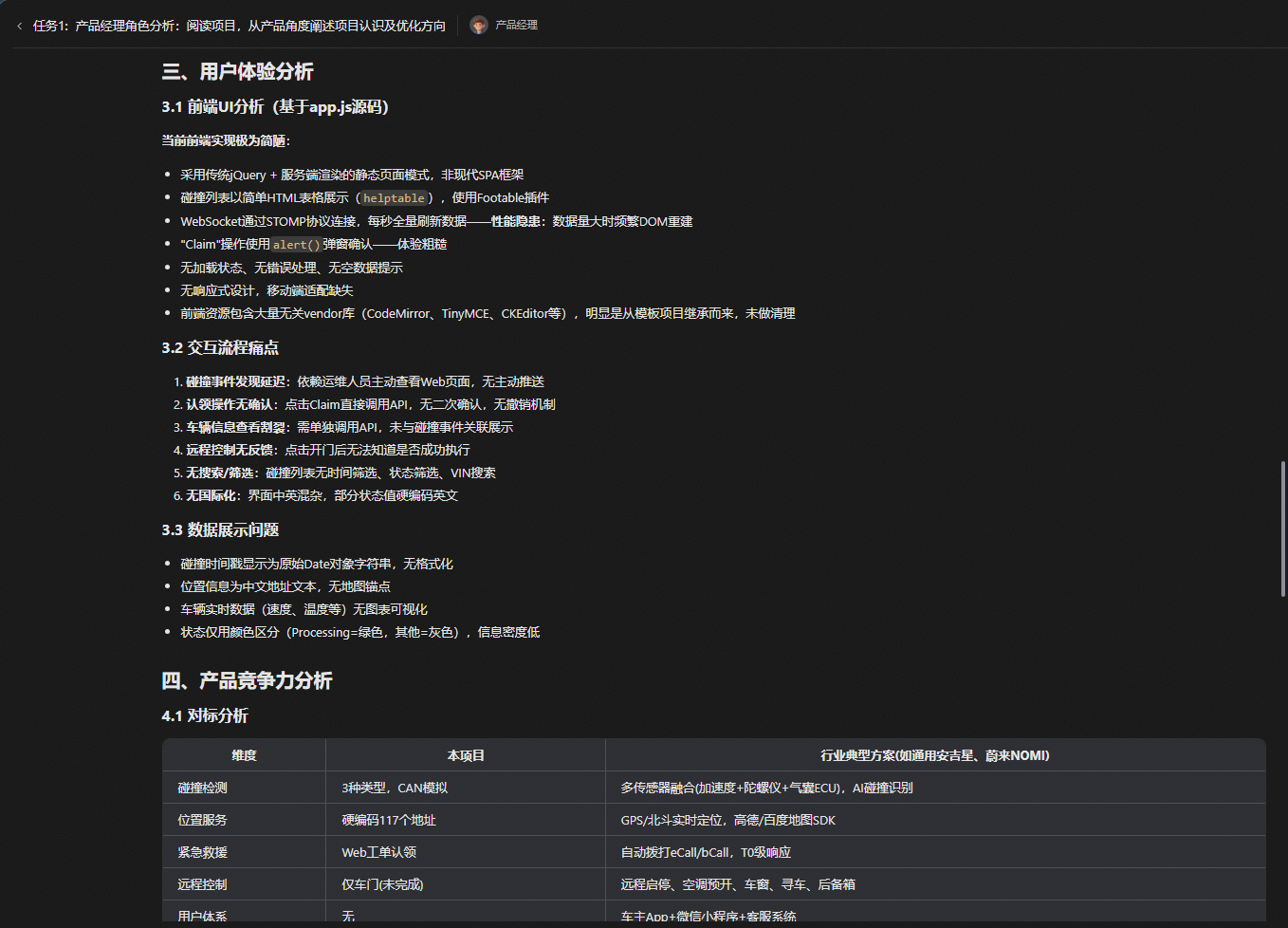Select bullet about 传统jQuery 服务端渲染

[352, 175]
